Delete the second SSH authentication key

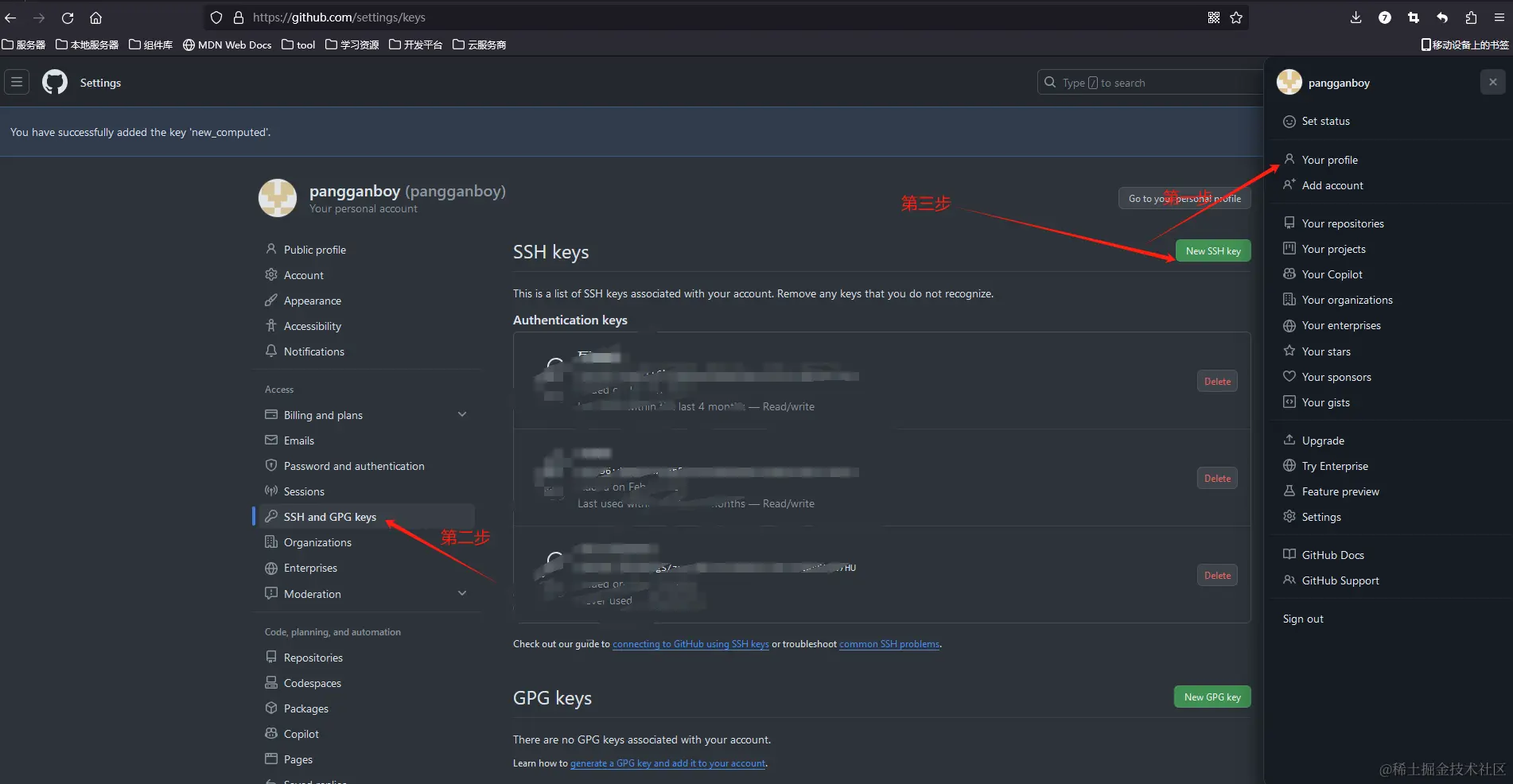point(1217,479)
